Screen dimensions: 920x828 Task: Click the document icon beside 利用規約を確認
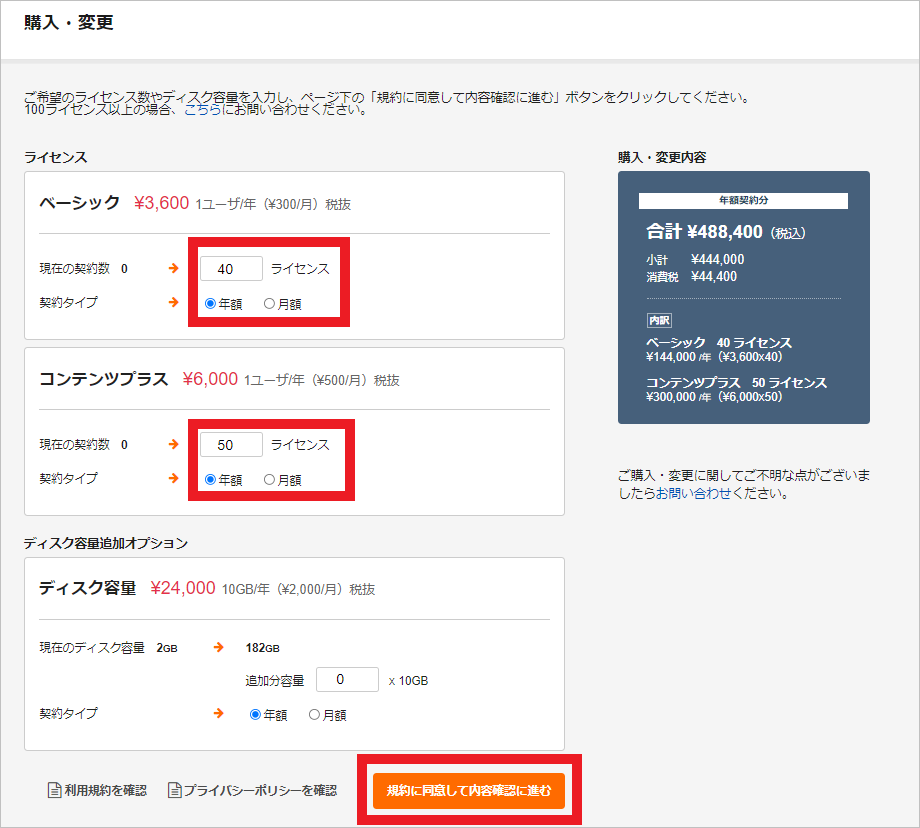55,790
